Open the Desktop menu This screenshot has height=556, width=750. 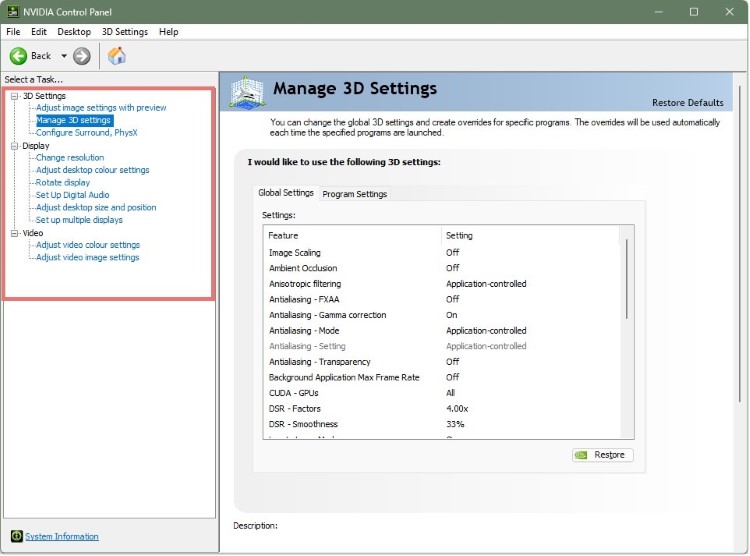[x=74, y=32]
